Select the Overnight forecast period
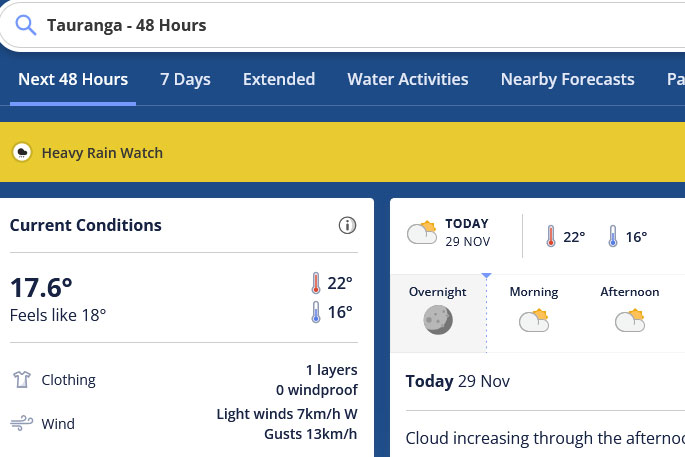The width and height of the screenshot is (685, 457). click(x=437, y=292)
